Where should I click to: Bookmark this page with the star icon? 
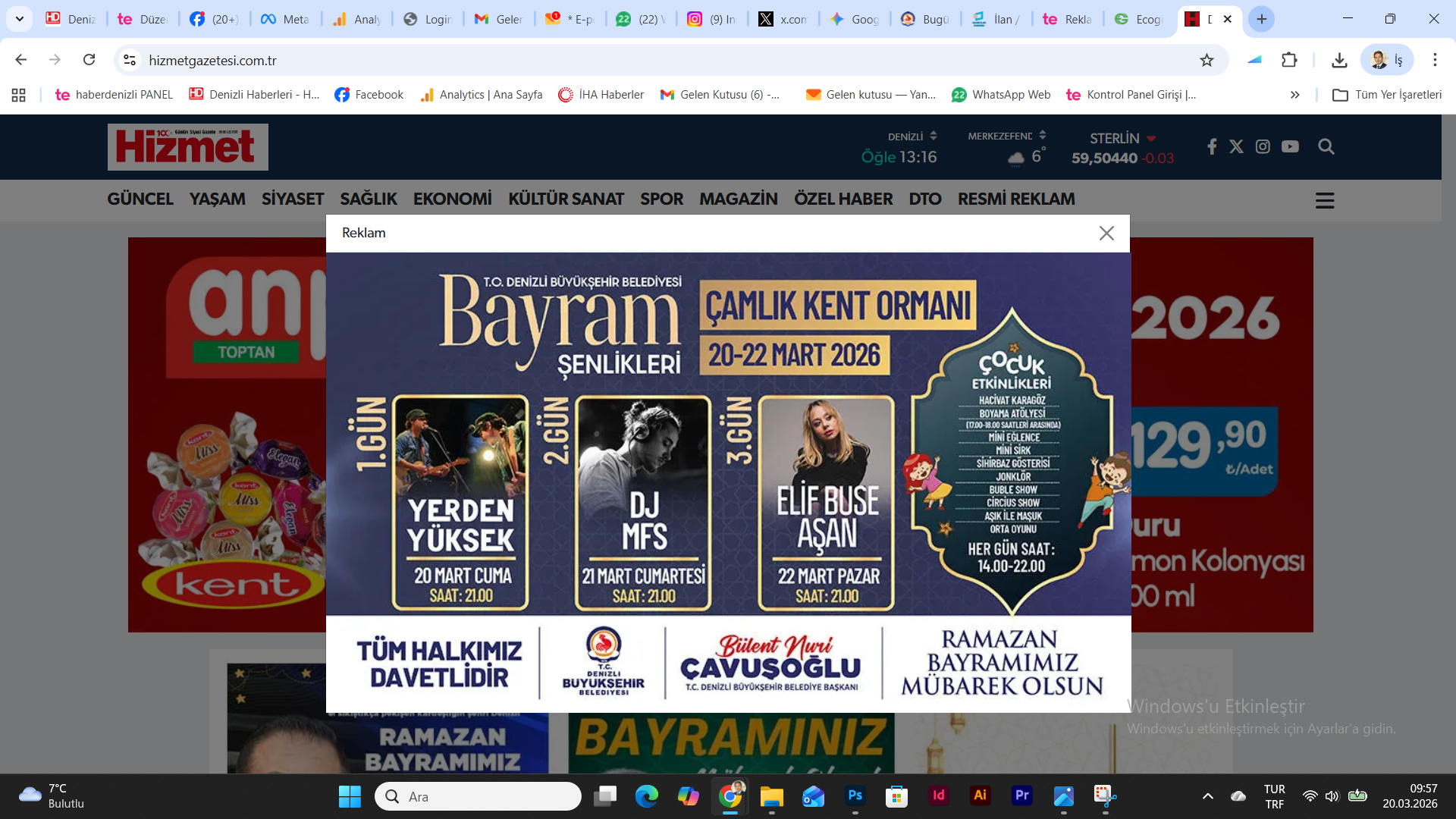[x=1207, y=60]
